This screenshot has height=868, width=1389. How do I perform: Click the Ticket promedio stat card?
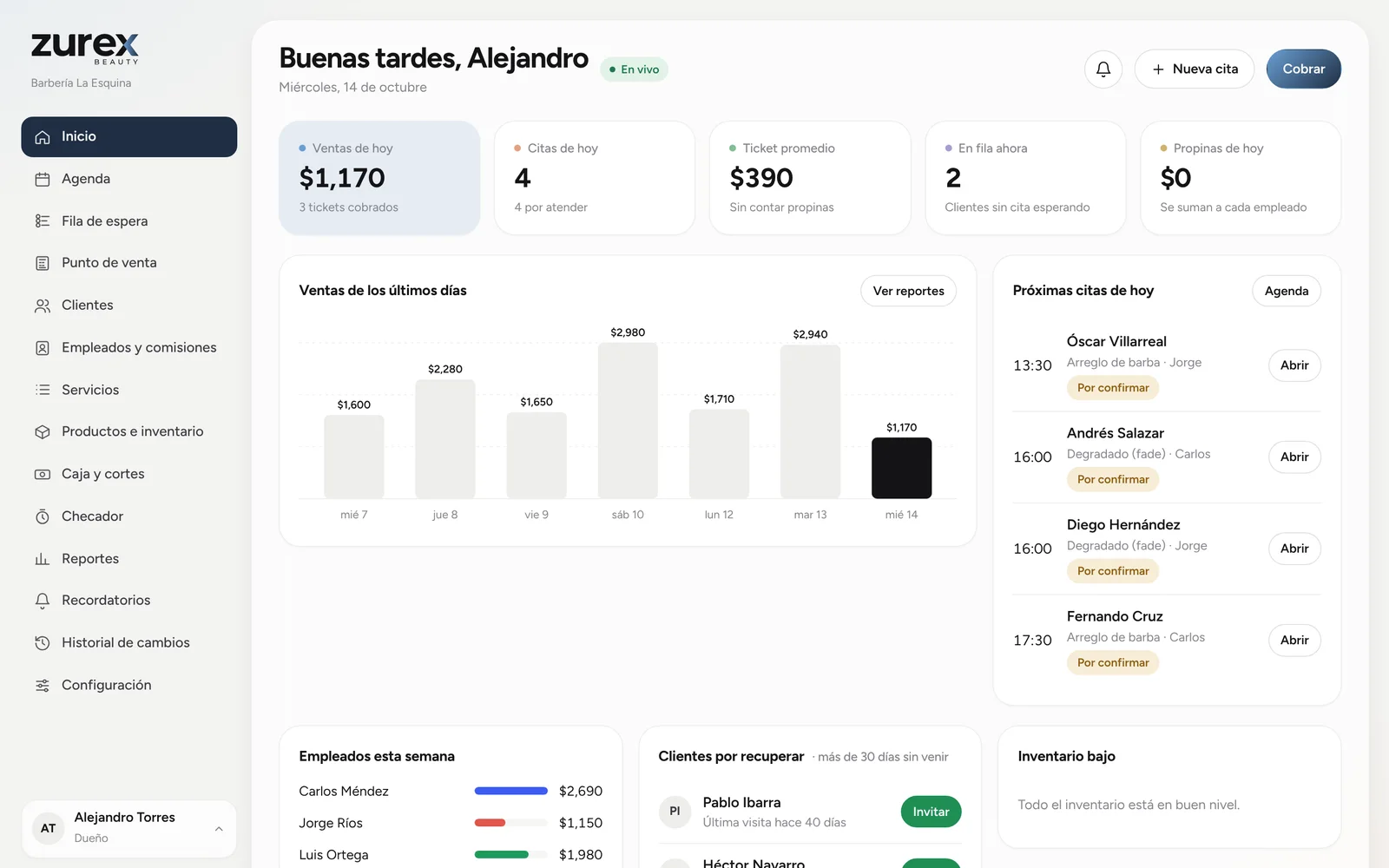(810, 178)
